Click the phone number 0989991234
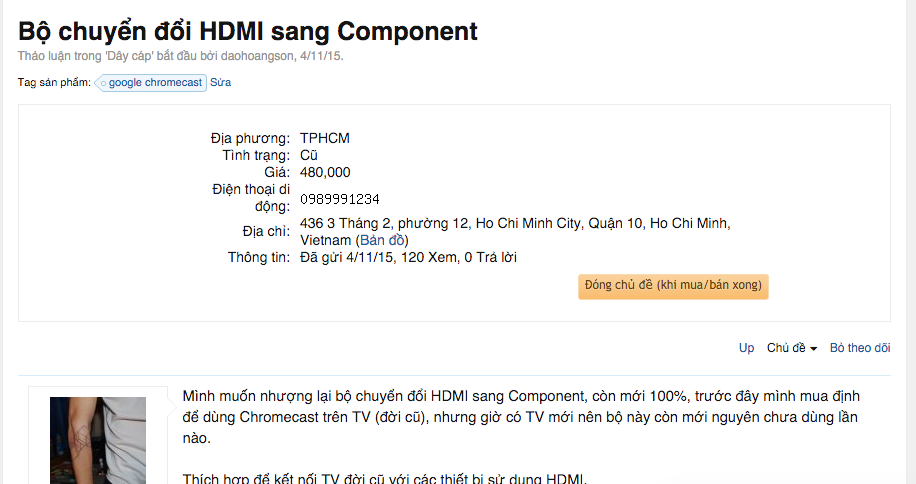The width and height of the screenshot is (916, 484). click(339, 199)
